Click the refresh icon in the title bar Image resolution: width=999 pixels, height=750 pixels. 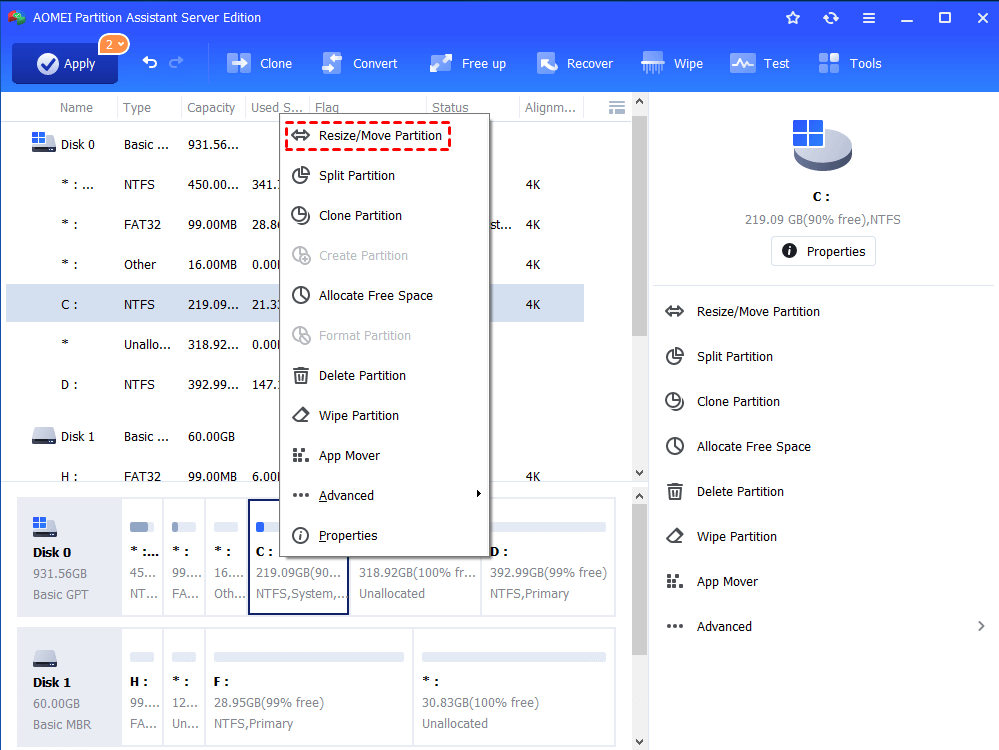(831, 18)
